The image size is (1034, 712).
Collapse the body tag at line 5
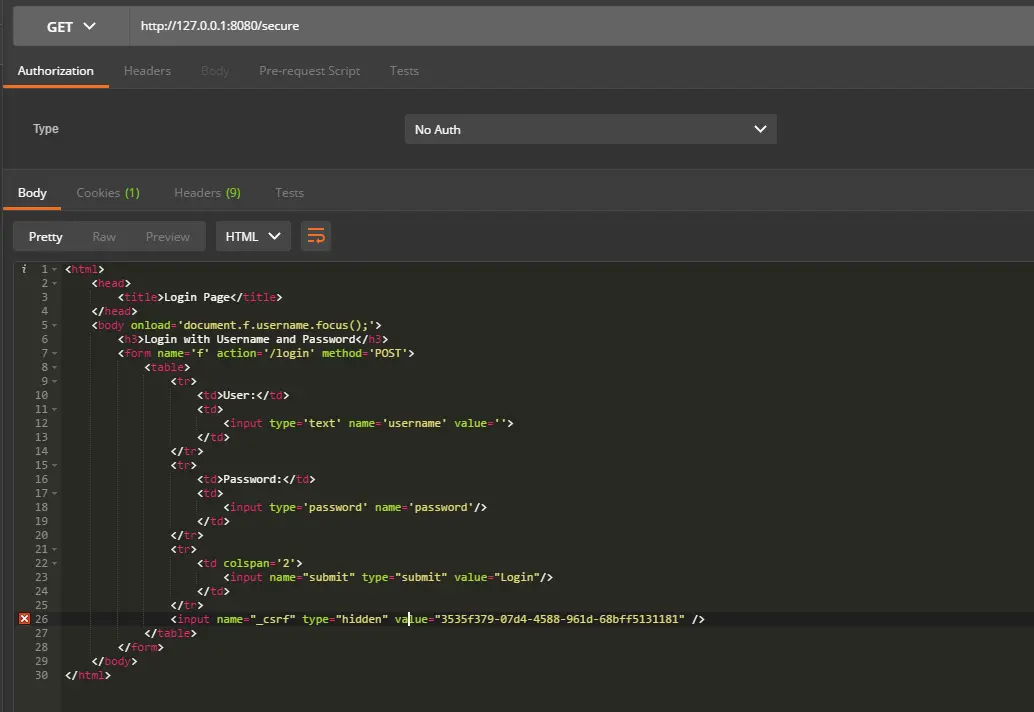pyautogui.click(x=54, y=326)
